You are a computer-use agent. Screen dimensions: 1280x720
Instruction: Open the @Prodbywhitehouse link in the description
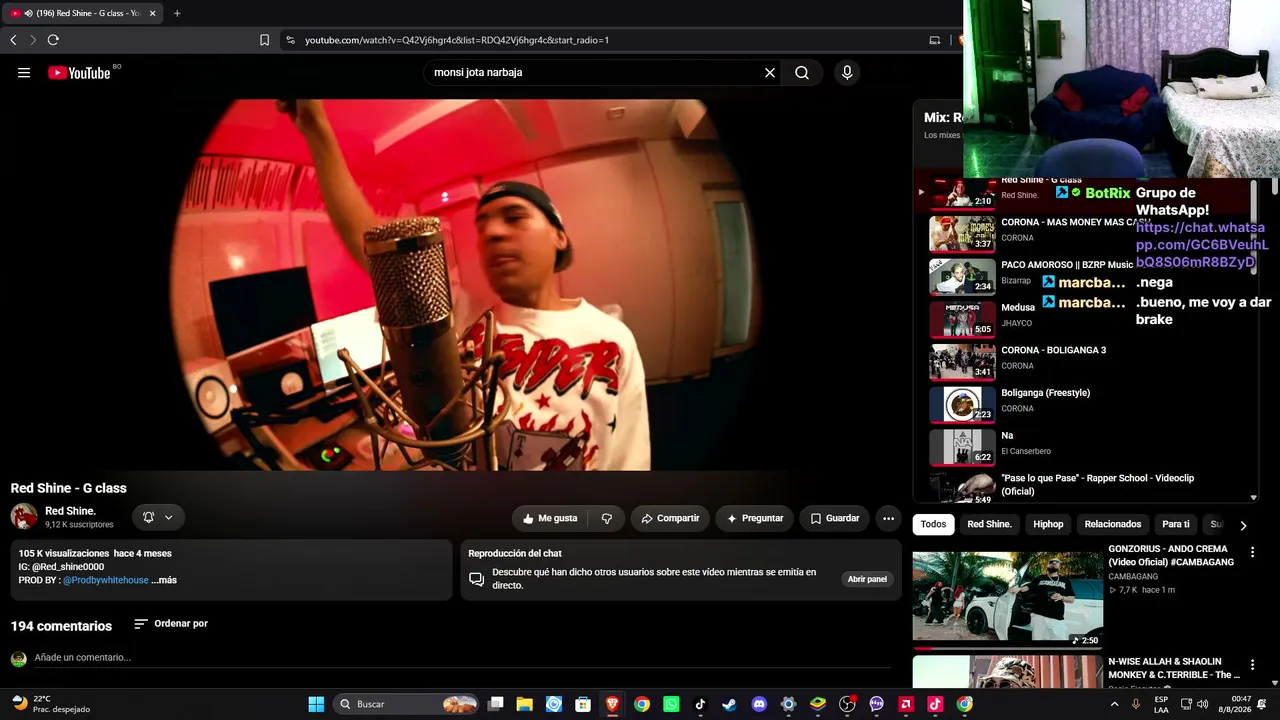click(x=106, y=580)
